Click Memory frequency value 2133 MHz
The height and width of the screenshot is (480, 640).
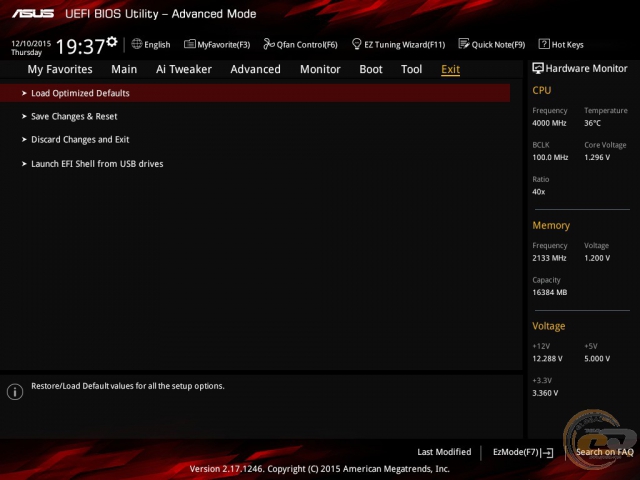click(549, 258)
